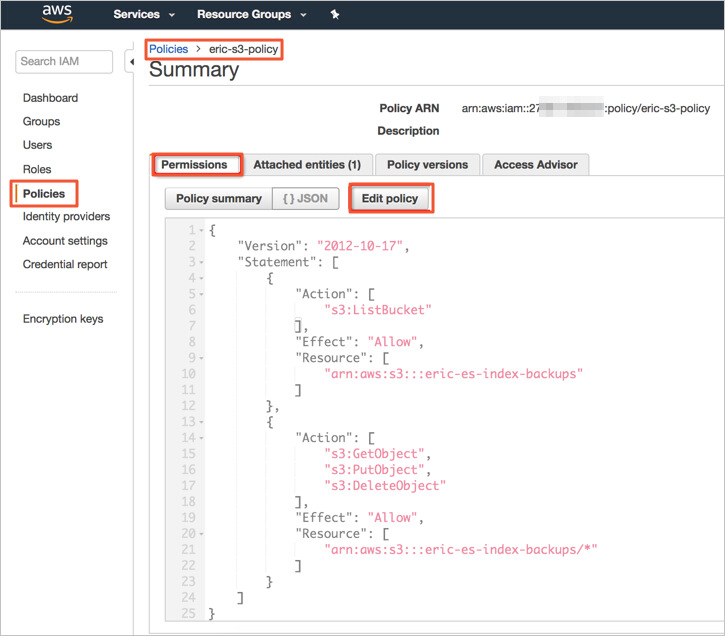
Task: Navigate to Encryption keys
Action: coord(63,319)
